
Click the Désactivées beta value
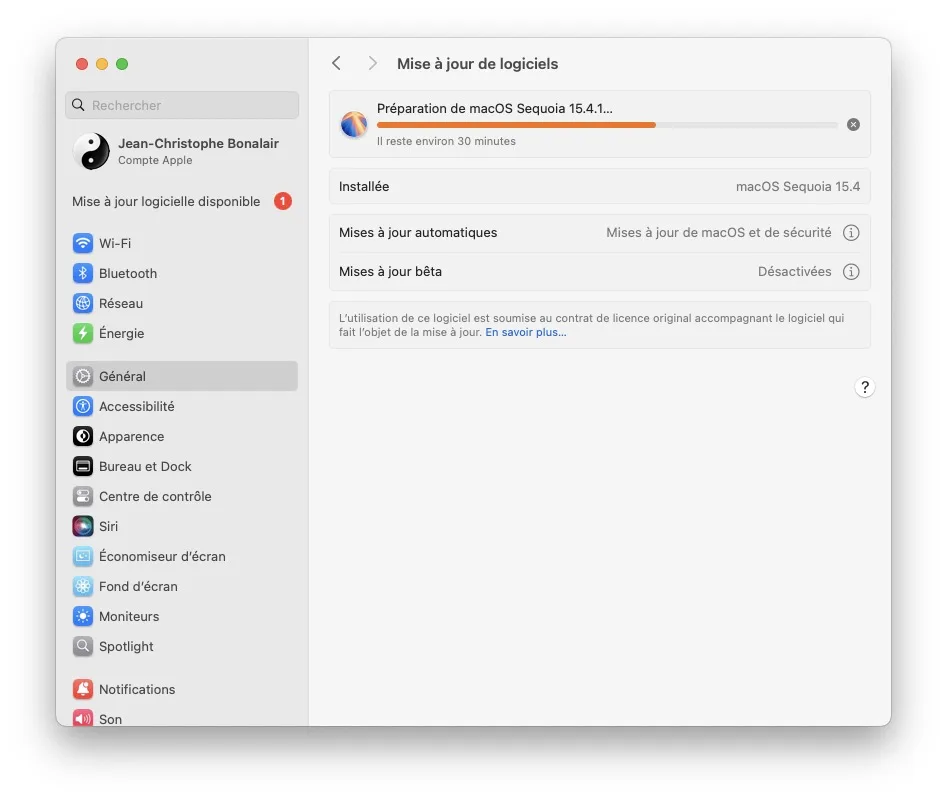[794, 272]
